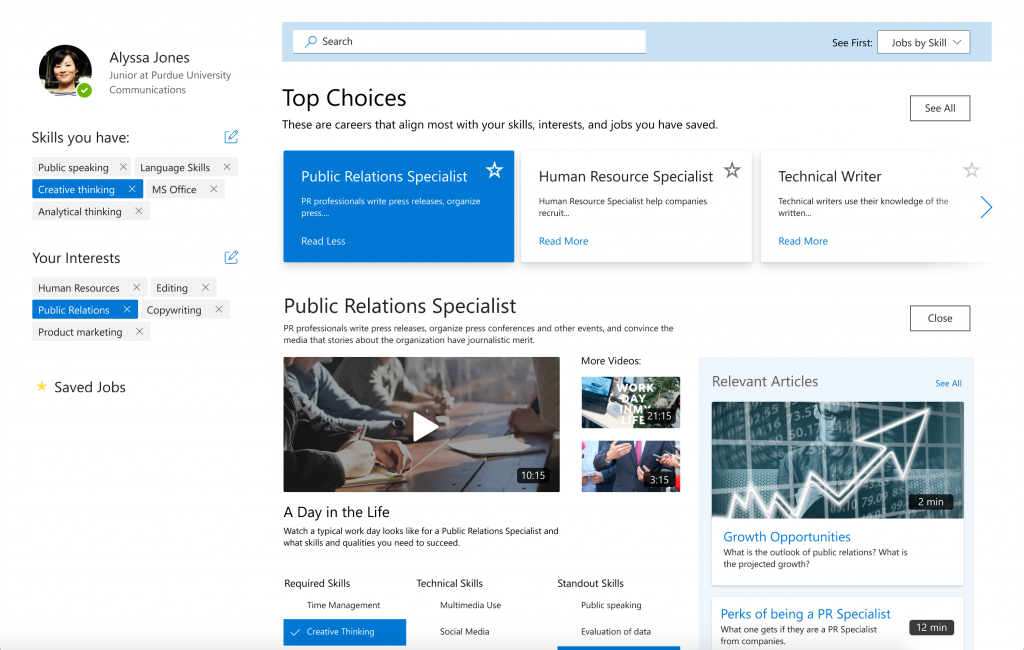1024x650 pixels.
Task: Collapse the card with Read Less
Action: tap(323, 241)
